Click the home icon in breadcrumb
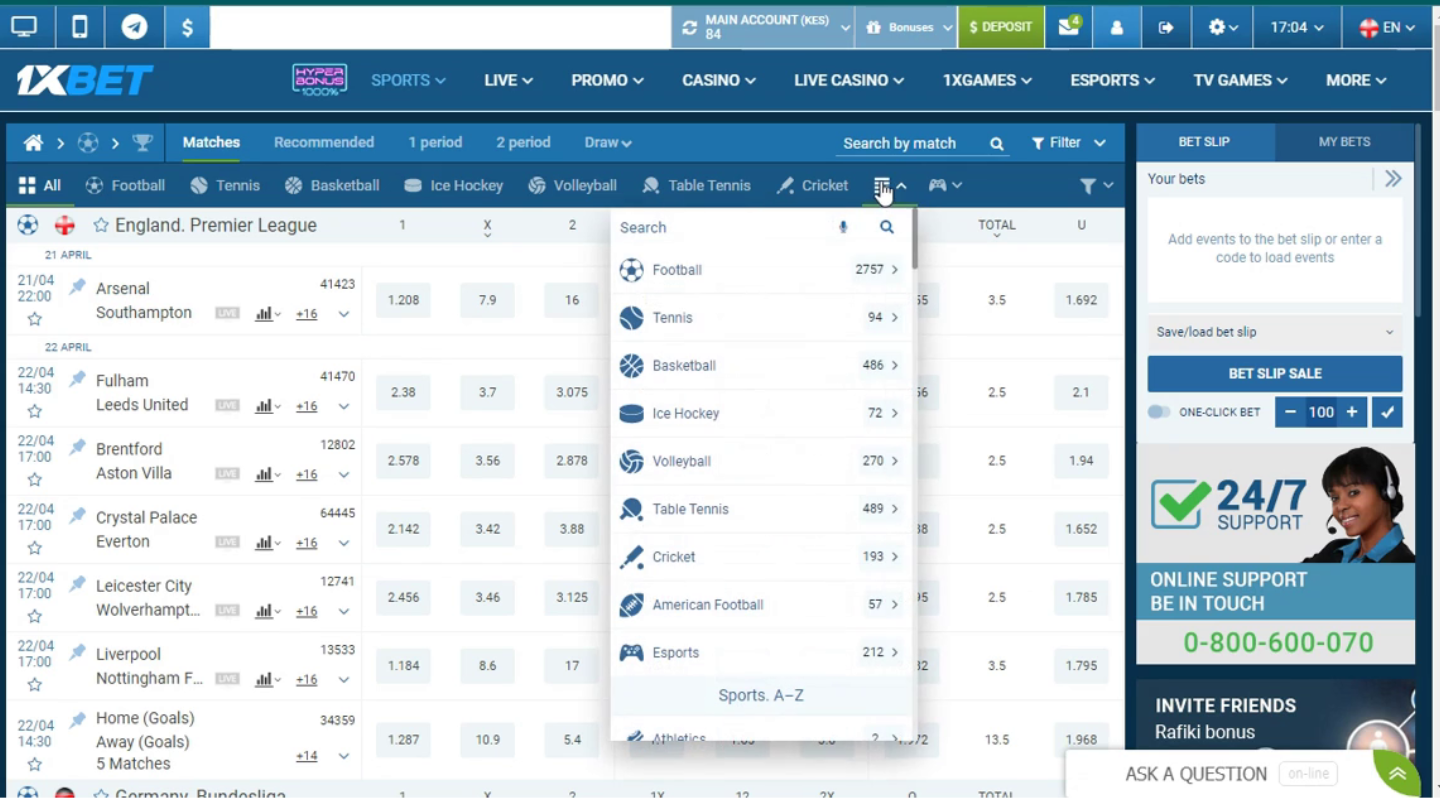Image resolution: width=1440 pixels, height=810 pixels. [x=33, y=143]
